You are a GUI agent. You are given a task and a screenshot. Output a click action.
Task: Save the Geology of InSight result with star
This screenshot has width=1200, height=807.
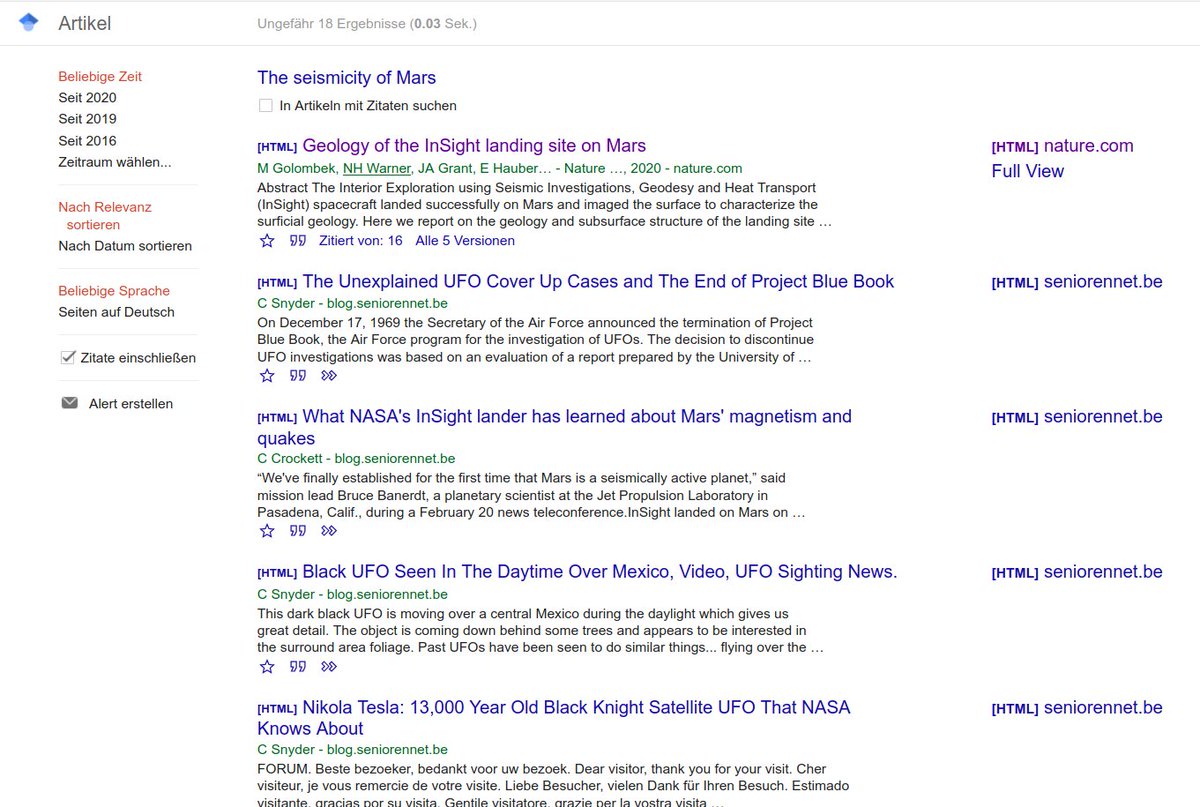pos(267,241)
